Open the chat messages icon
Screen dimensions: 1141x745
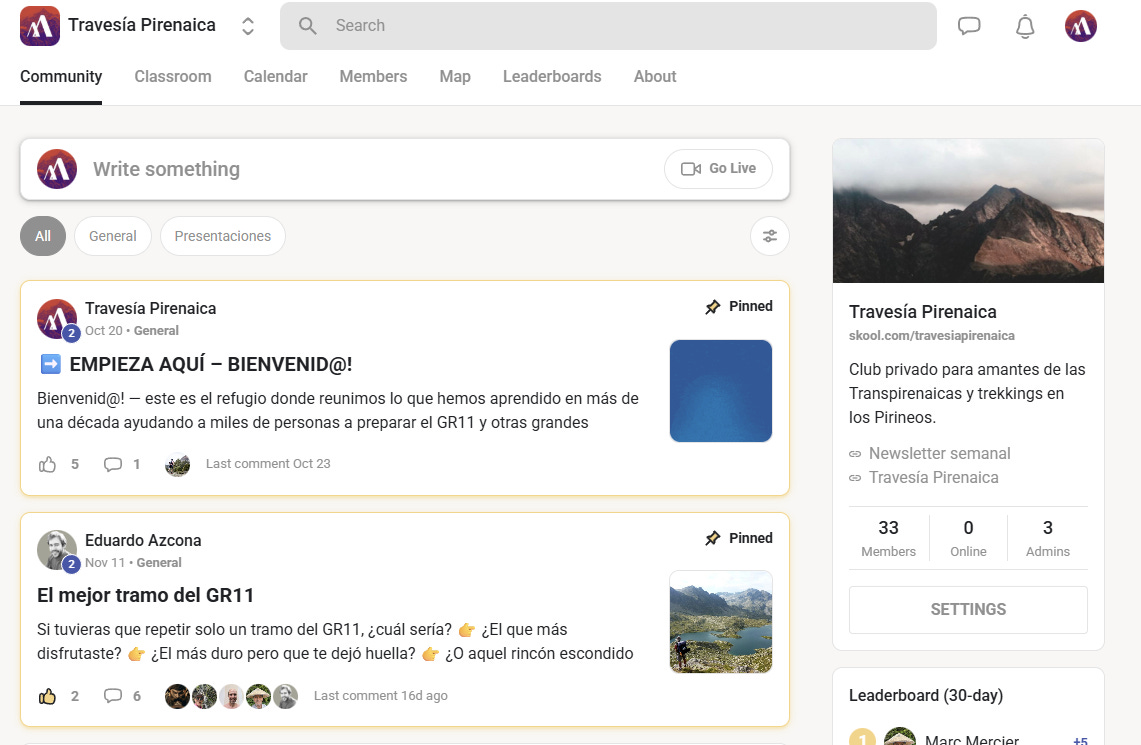pos(969,26)
